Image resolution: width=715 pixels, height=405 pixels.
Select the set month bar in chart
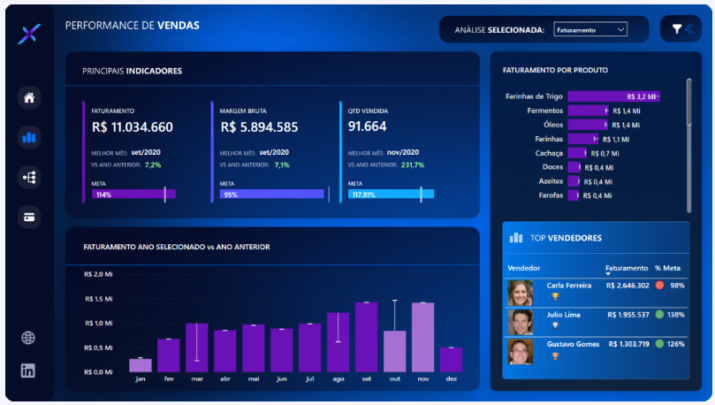pyautogui.click(x=366, y=337)
